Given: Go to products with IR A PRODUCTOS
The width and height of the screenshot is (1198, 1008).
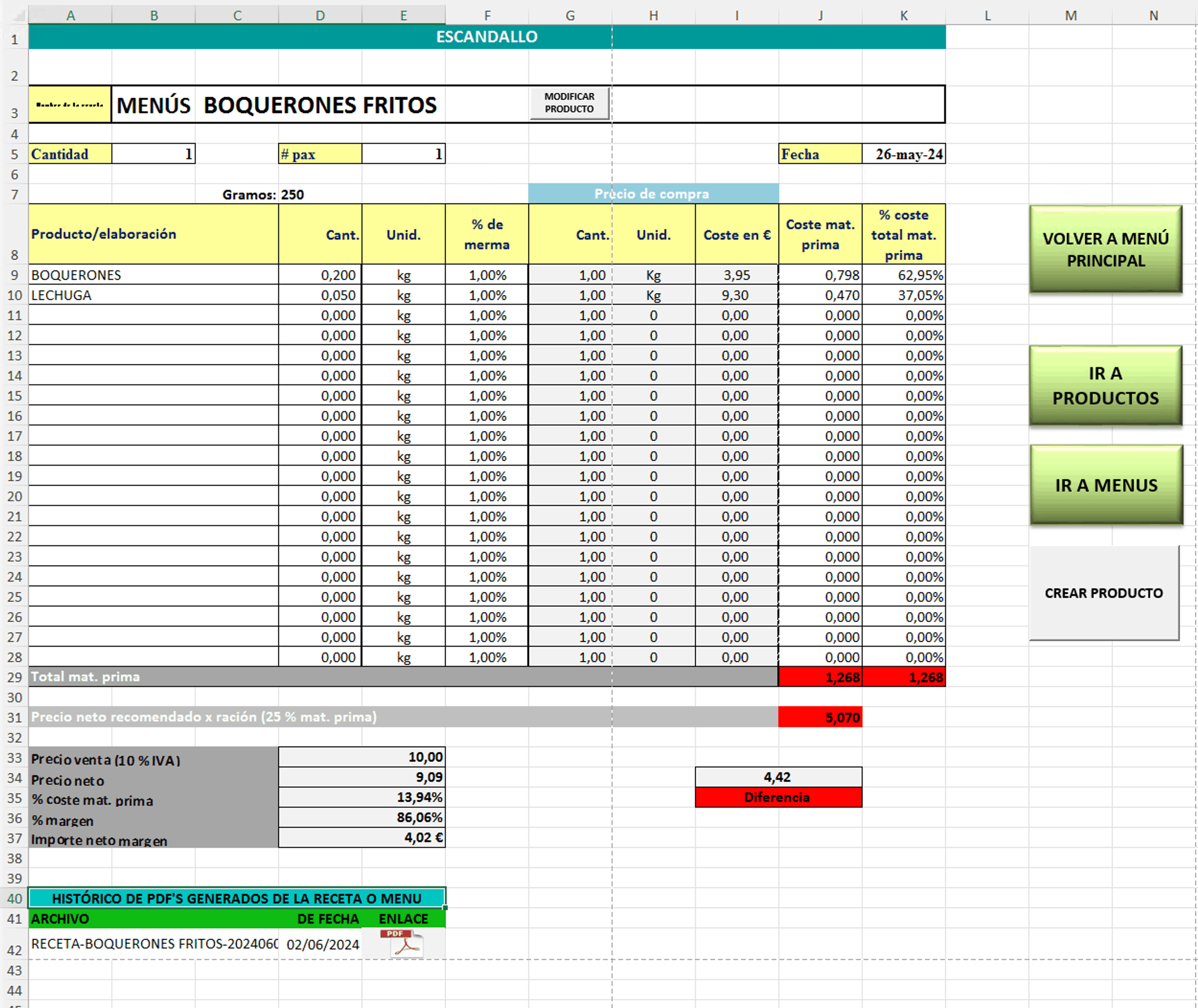Looking at the screenshot, I should tap(1106, 386).
